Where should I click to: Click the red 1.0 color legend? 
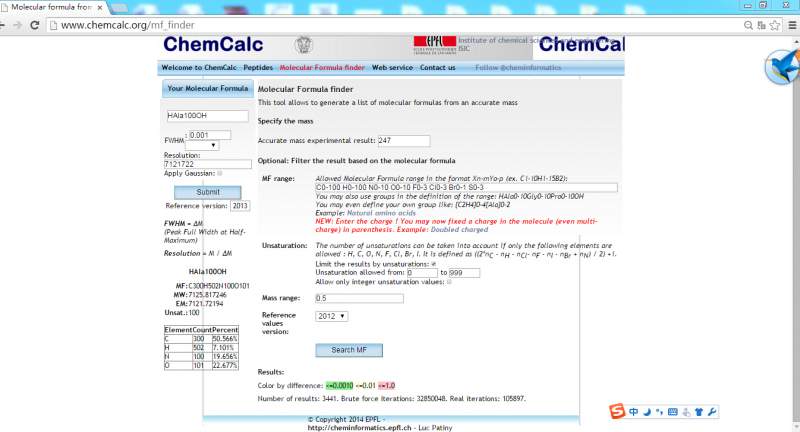coord(387,386)
